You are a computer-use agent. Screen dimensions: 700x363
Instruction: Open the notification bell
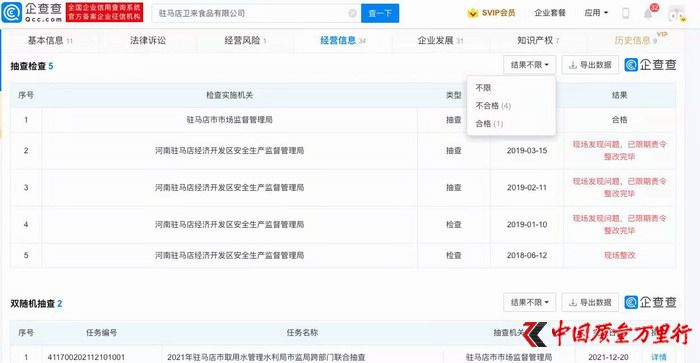tap(648, 13)
